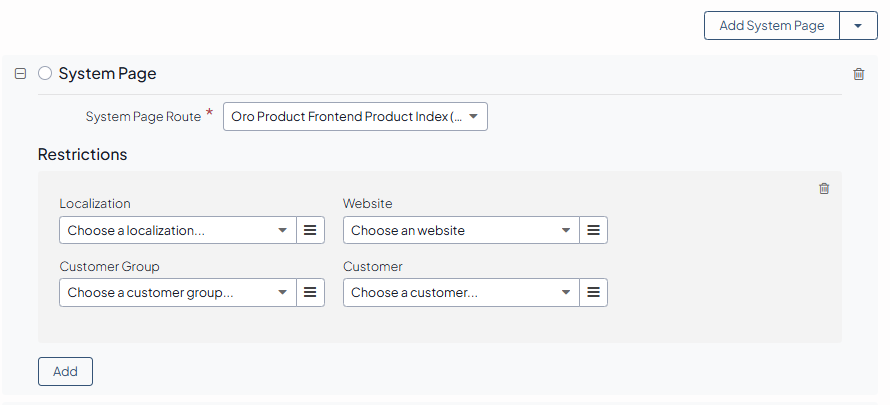The height and width of the screenshot is (415, 890).
Task: Open customer list via hamburger icon
Action: pos(594,293)
